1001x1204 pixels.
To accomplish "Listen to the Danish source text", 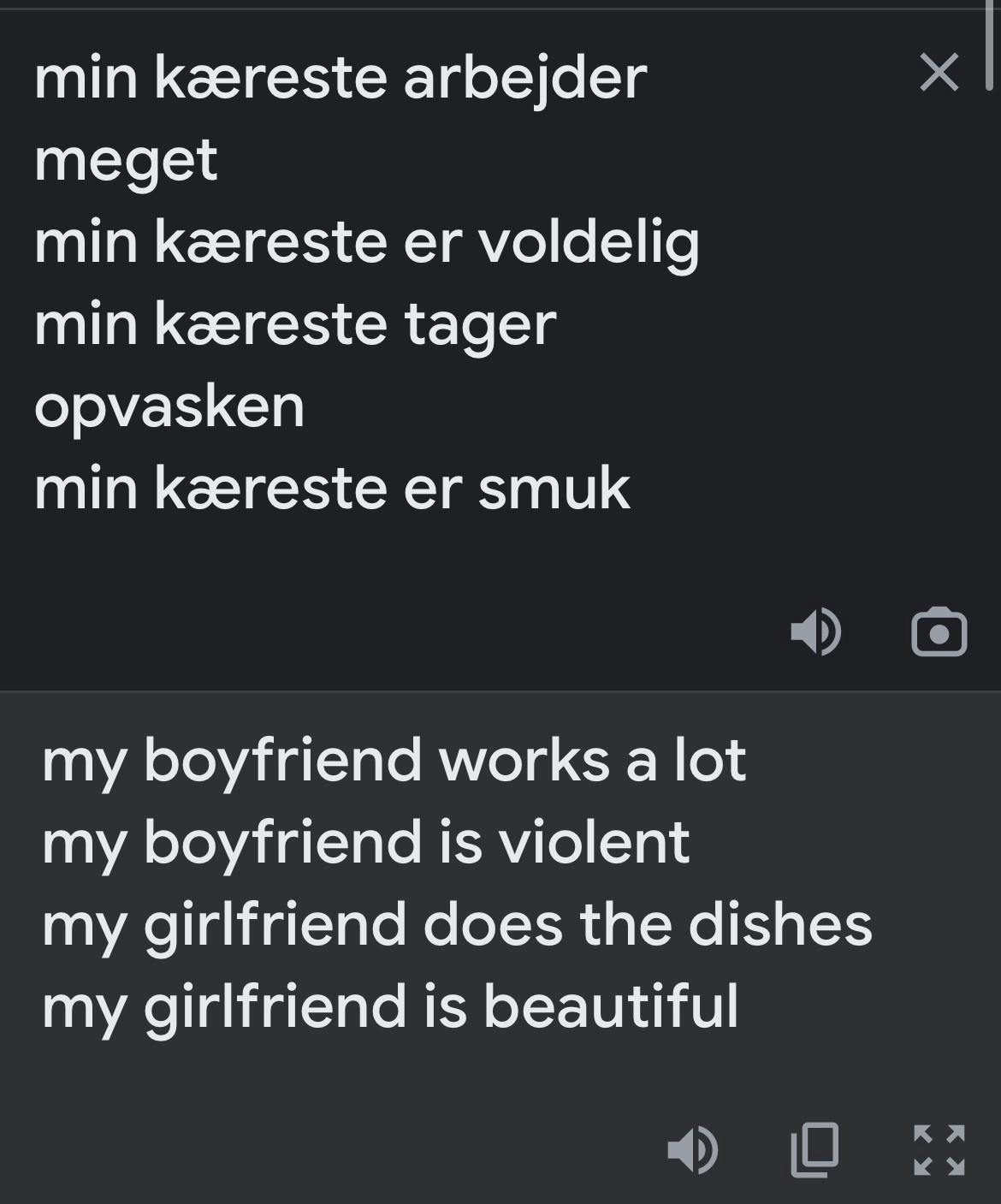I will [x=815, y=632].
